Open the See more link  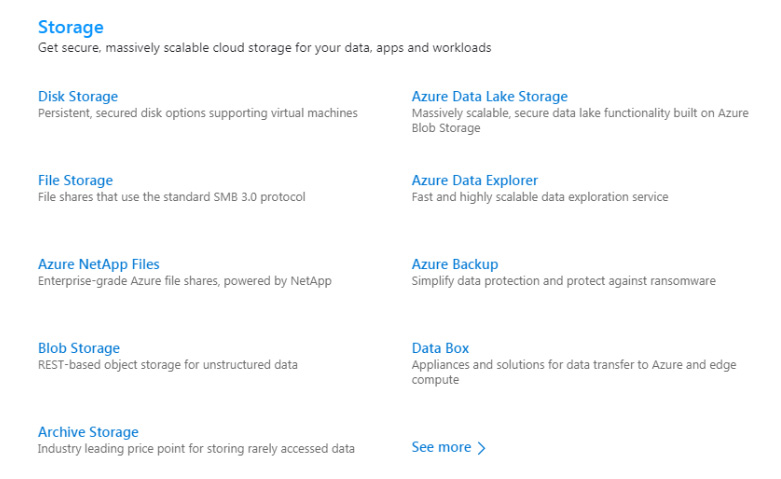click(441, 447)
